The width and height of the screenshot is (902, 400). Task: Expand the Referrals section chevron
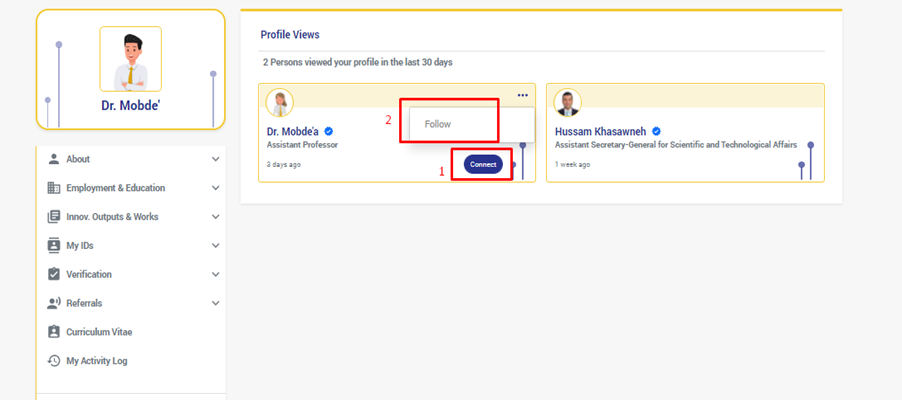pyautogui.click(x=216, y=303)
